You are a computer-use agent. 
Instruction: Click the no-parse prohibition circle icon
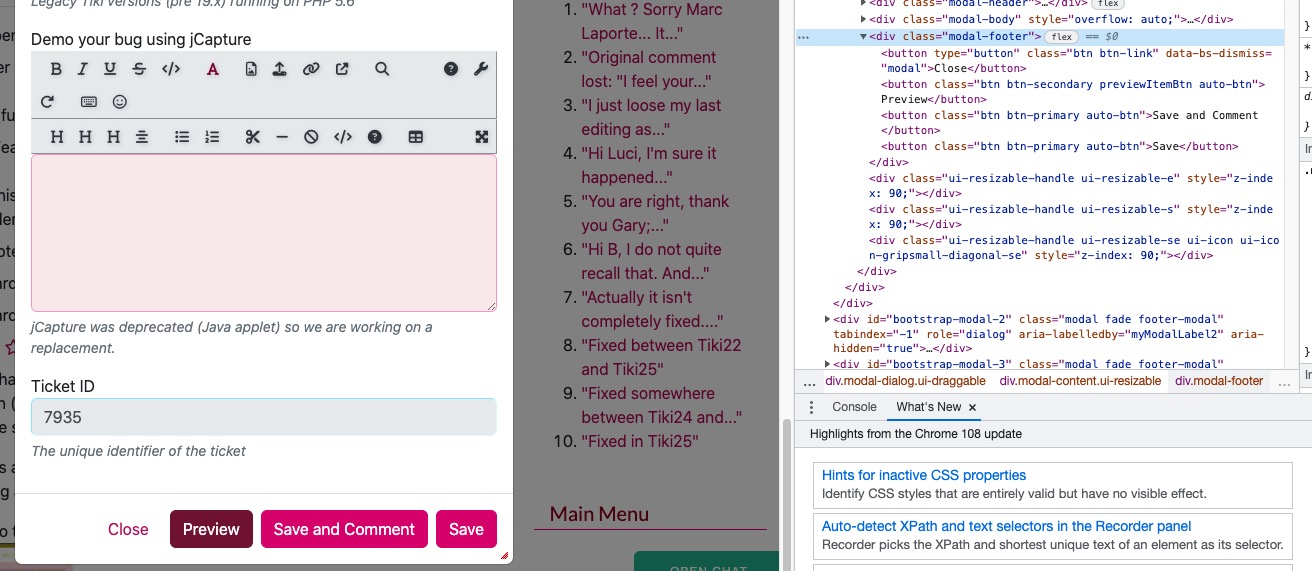311,137
